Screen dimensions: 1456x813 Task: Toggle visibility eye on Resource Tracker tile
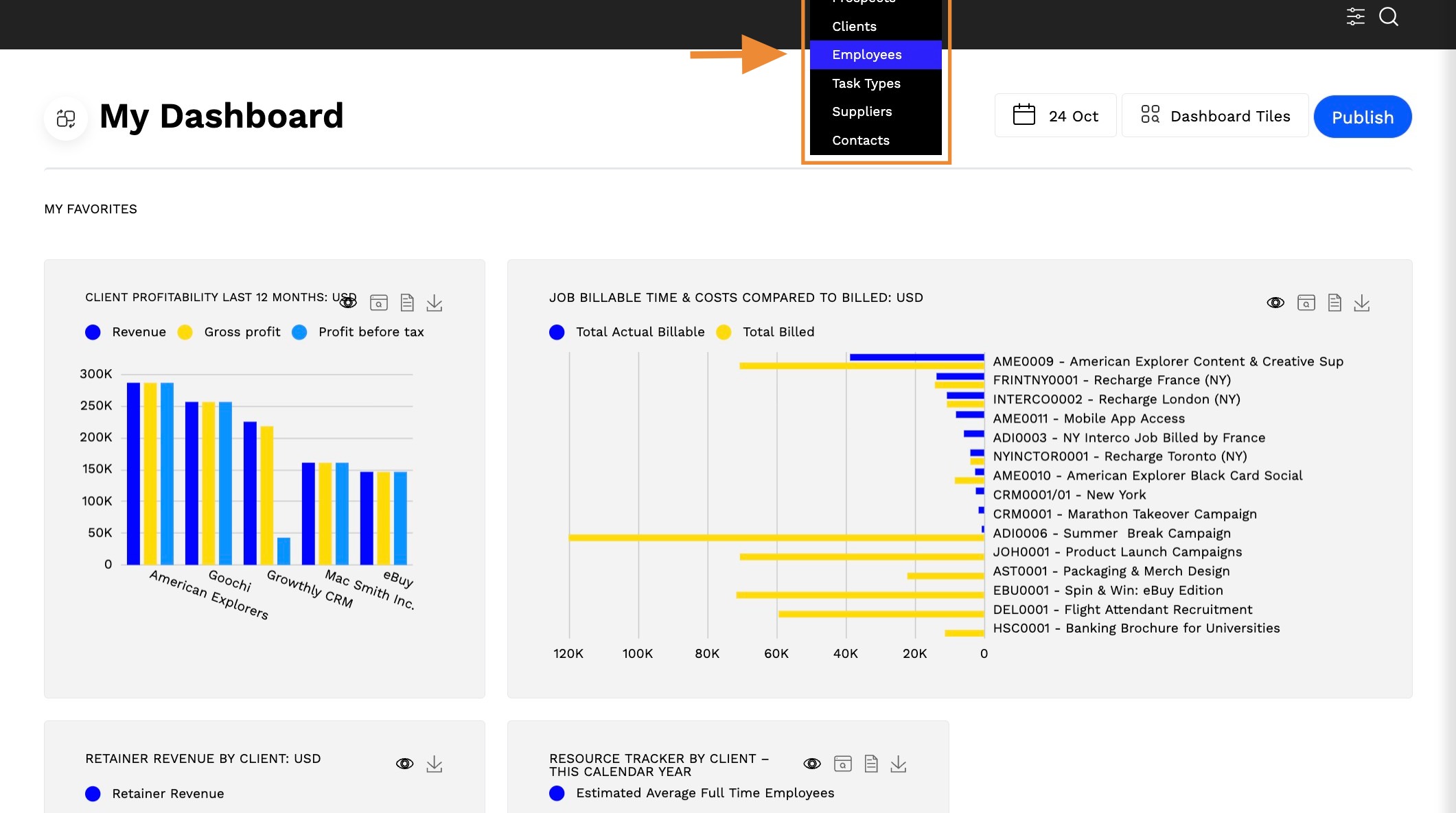point(812,764)
